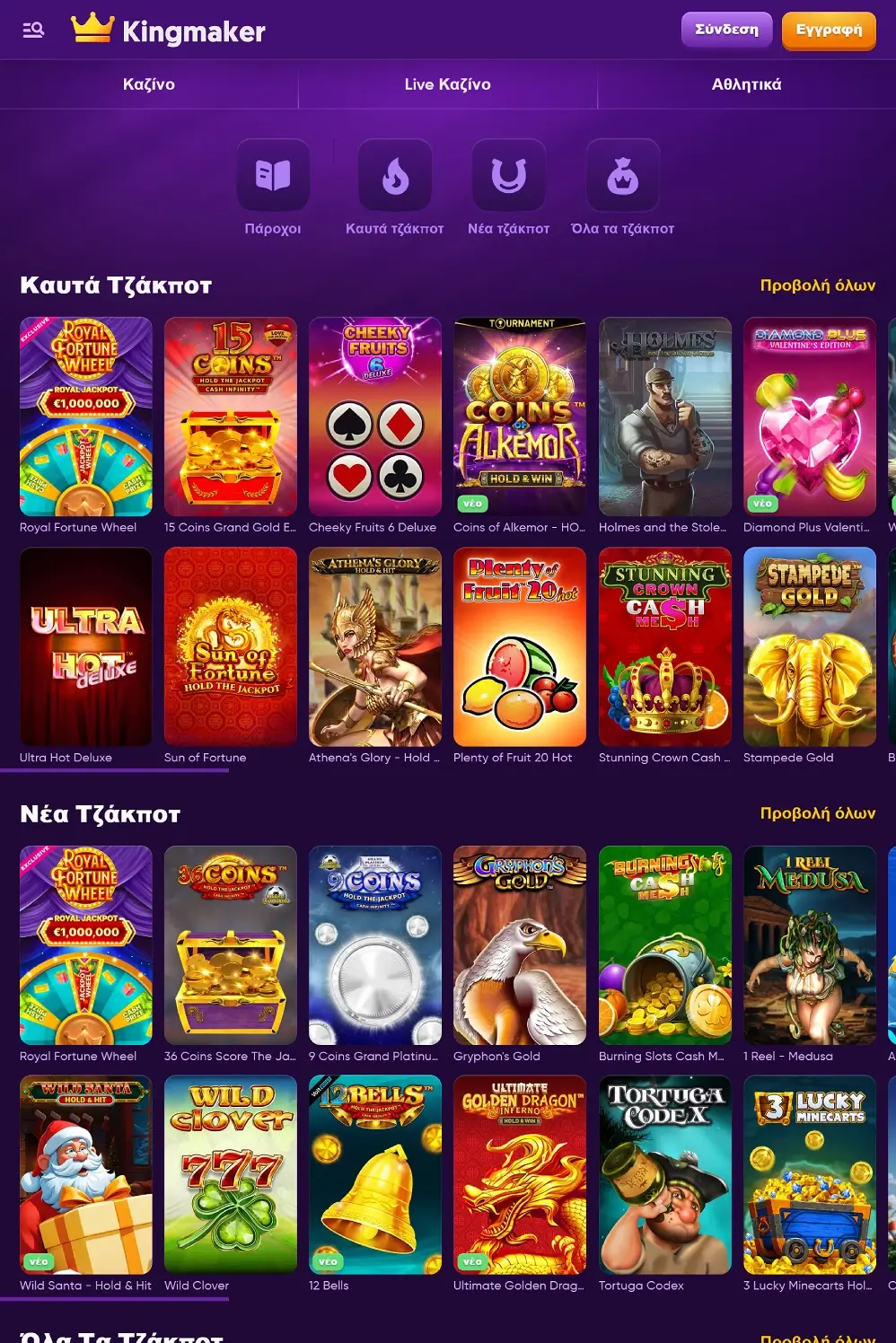Open the menu search icon
The image size is (896, 1343).
[33, 31]
